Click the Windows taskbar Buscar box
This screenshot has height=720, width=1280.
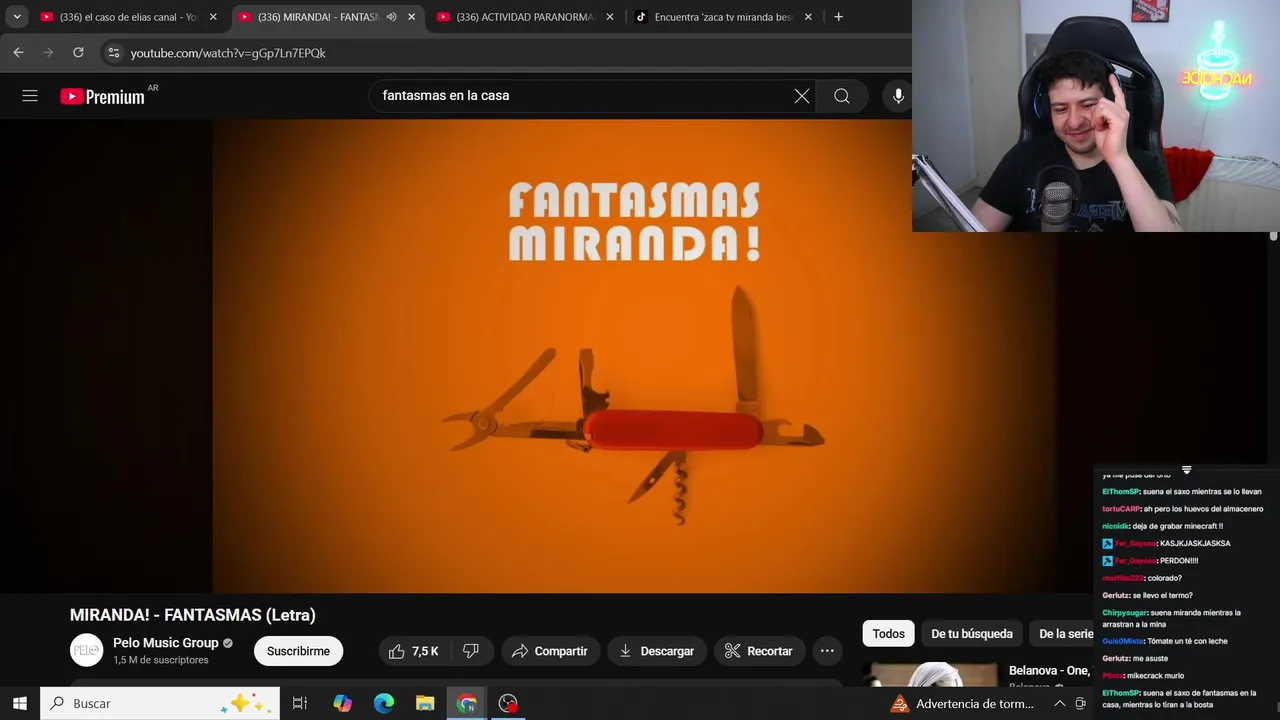coord(162,703)
